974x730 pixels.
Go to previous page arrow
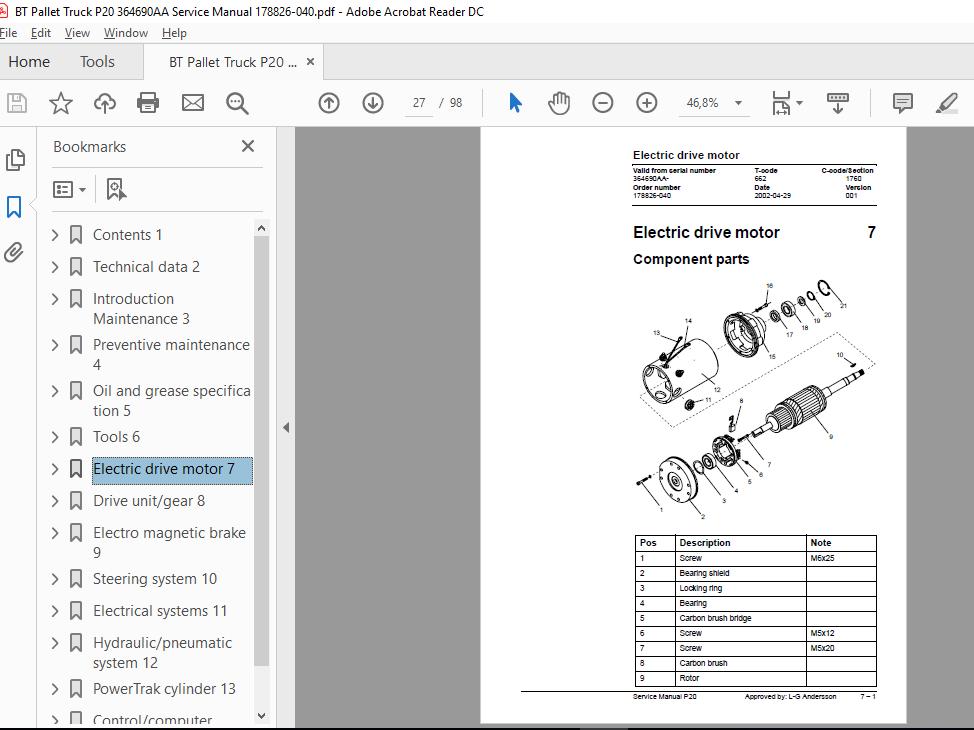(329, 103)
